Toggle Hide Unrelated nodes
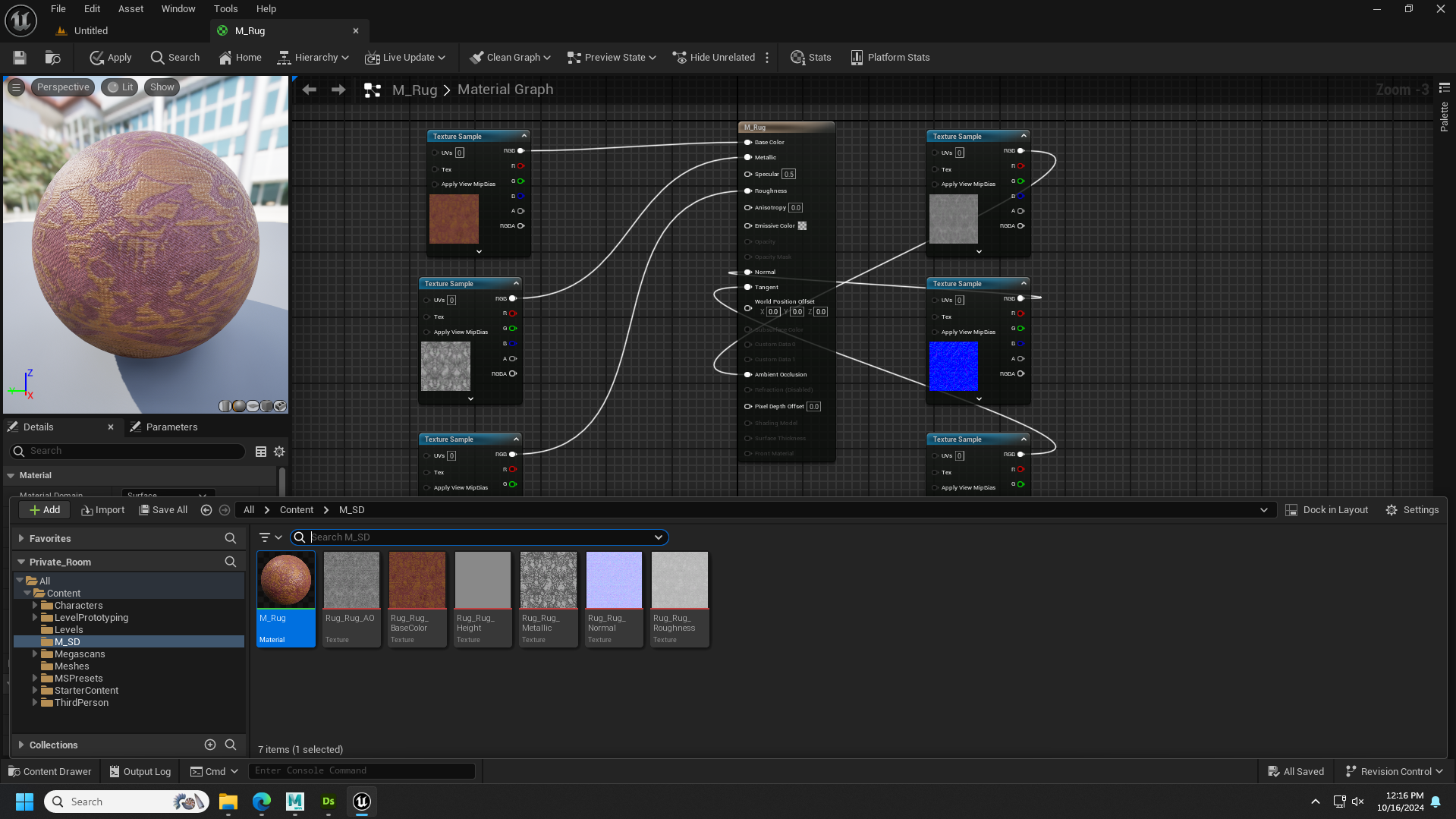Viewport: 1456px width, 819px height. point(714,58)
